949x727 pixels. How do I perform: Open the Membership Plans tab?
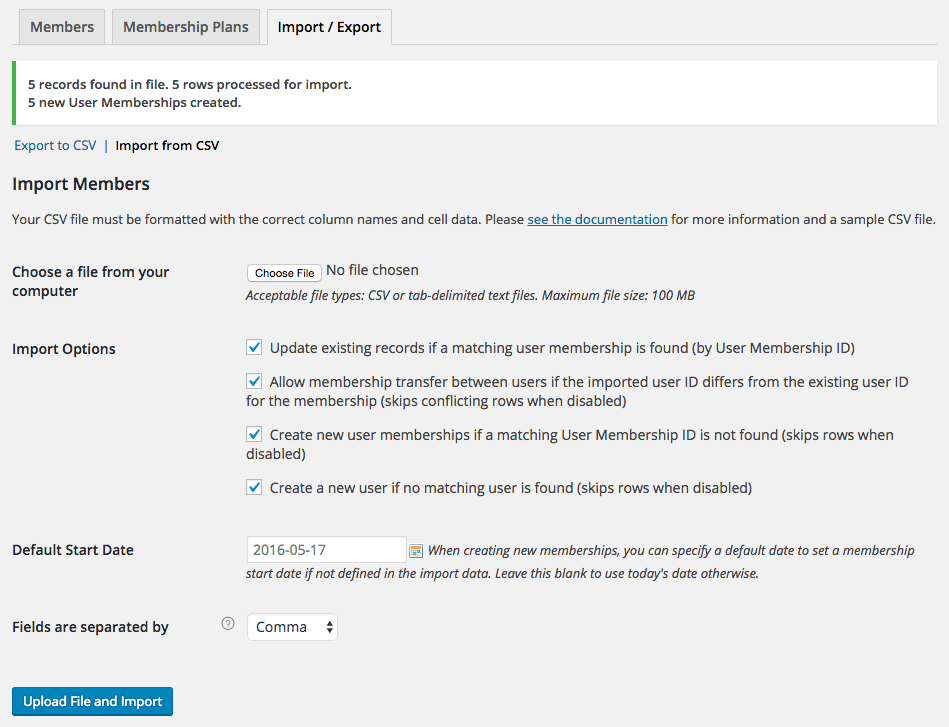pos(185,27)
